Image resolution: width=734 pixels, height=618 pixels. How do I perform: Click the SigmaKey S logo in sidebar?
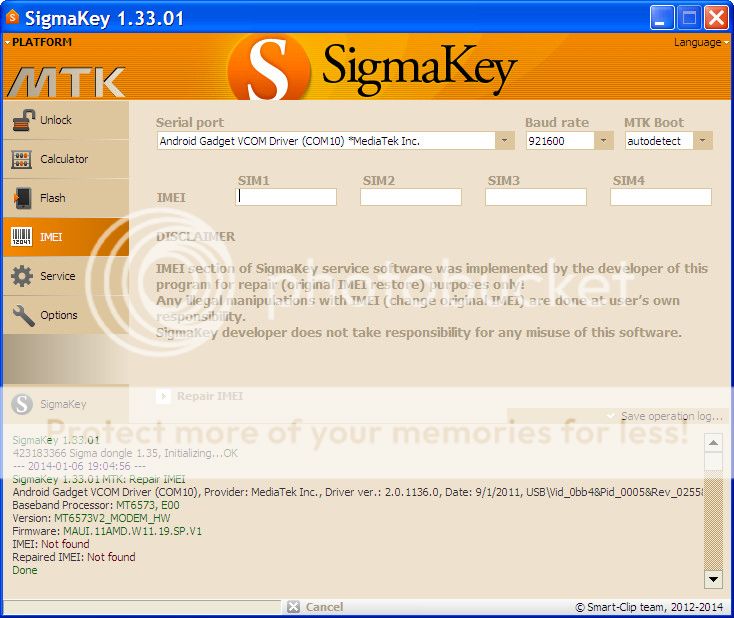pyautogui.click(x=22, y=404)
